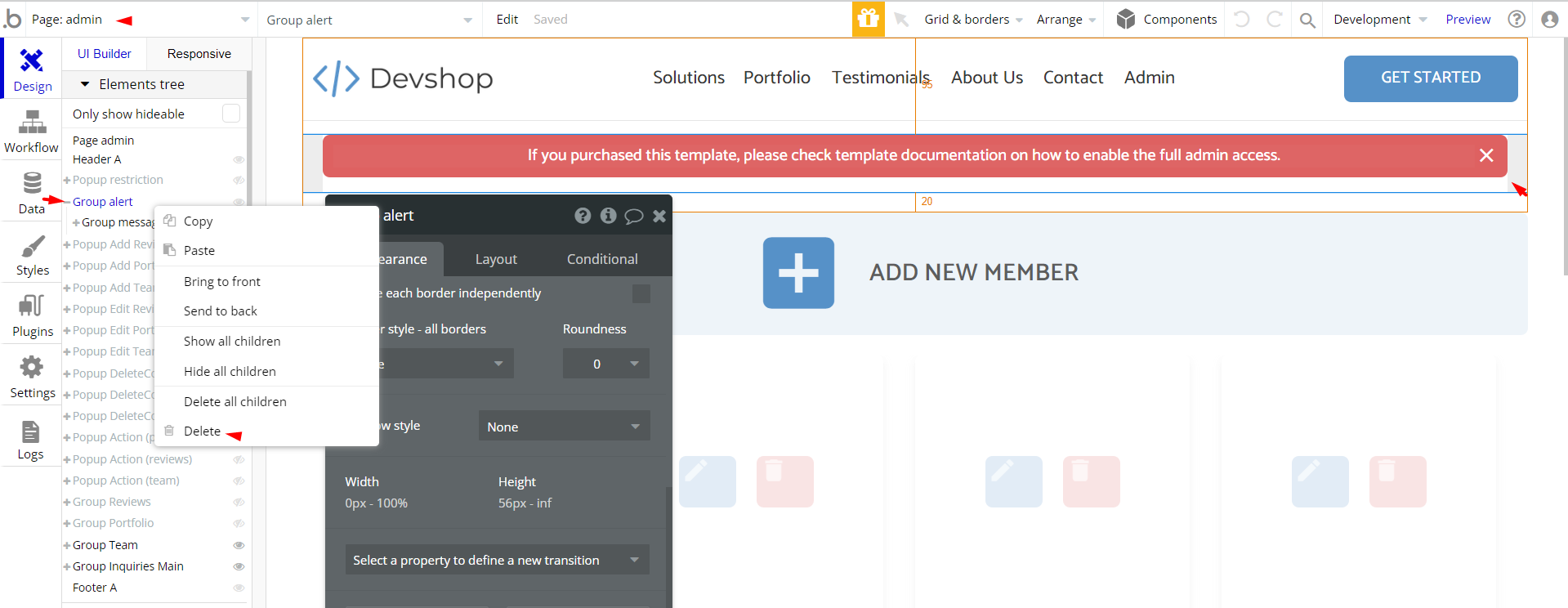Click the undo arrow icon
Image resolution: width=1568 pixels, height=608 pixels.
click(1242, 19)
